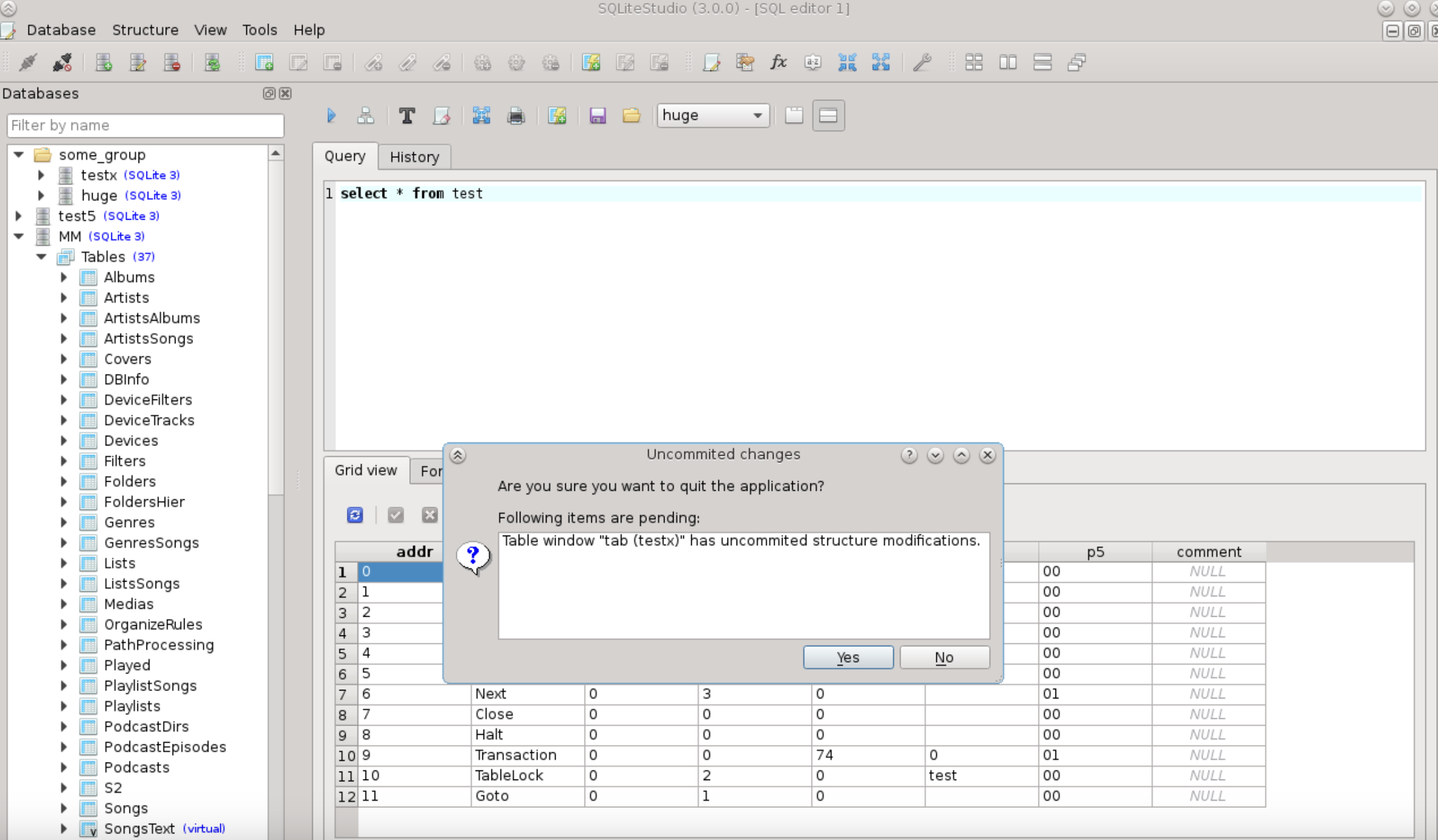Screen dimensions: 1438x840
Task: Open SQL editor via notepad-pencil icon
Action: (712, 62)
